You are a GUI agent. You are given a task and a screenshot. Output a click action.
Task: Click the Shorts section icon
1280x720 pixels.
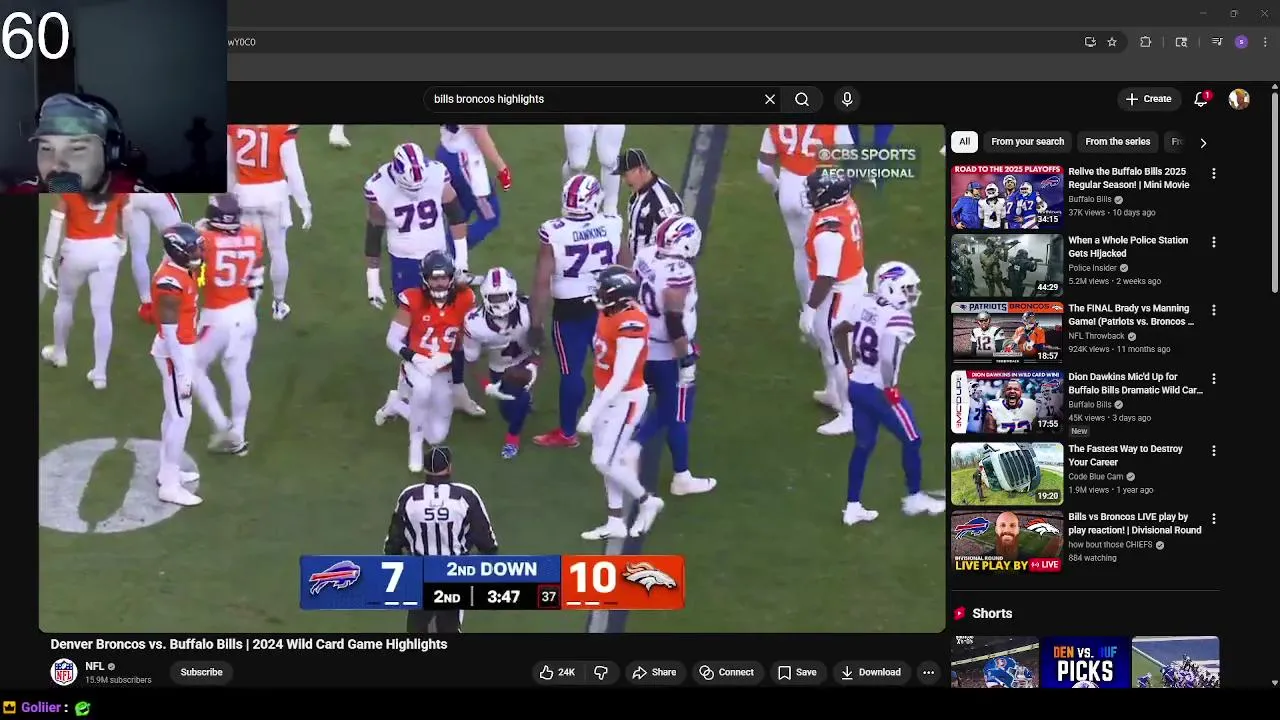[x=960, y=613]
